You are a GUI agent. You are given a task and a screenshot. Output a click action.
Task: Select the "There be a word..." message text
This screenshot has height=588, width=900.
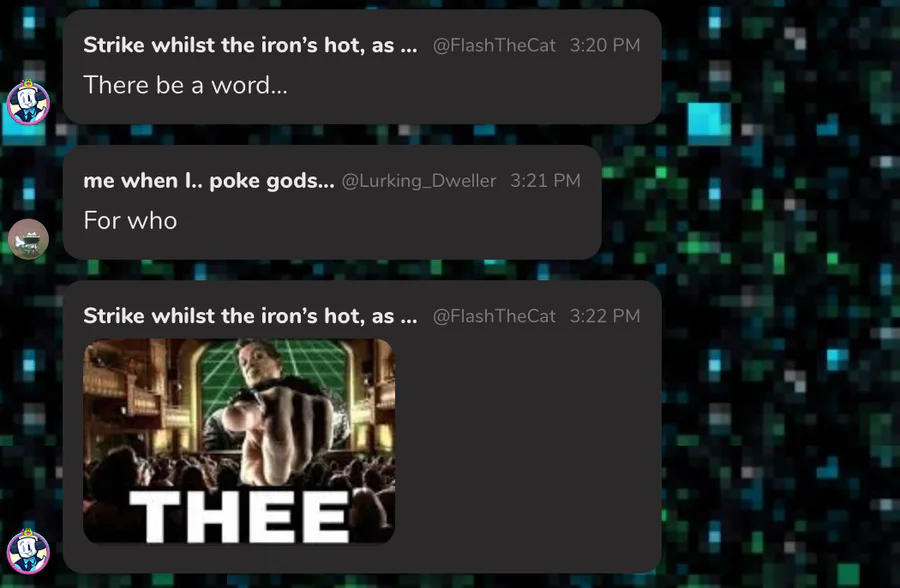(185, 85)
